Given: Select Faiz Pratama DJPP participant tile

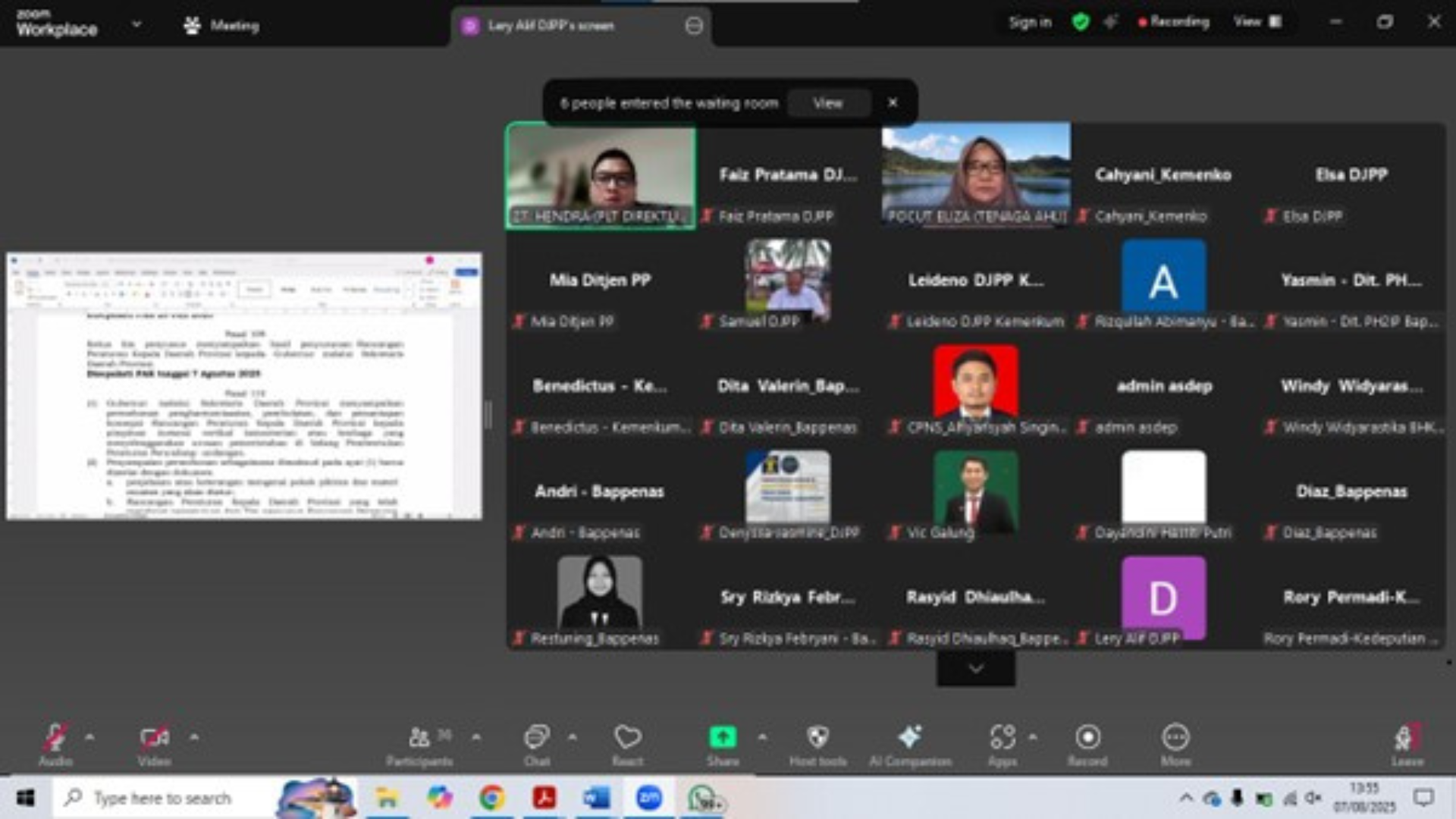Looking at the screenshot, I should [x=788, y=175].
